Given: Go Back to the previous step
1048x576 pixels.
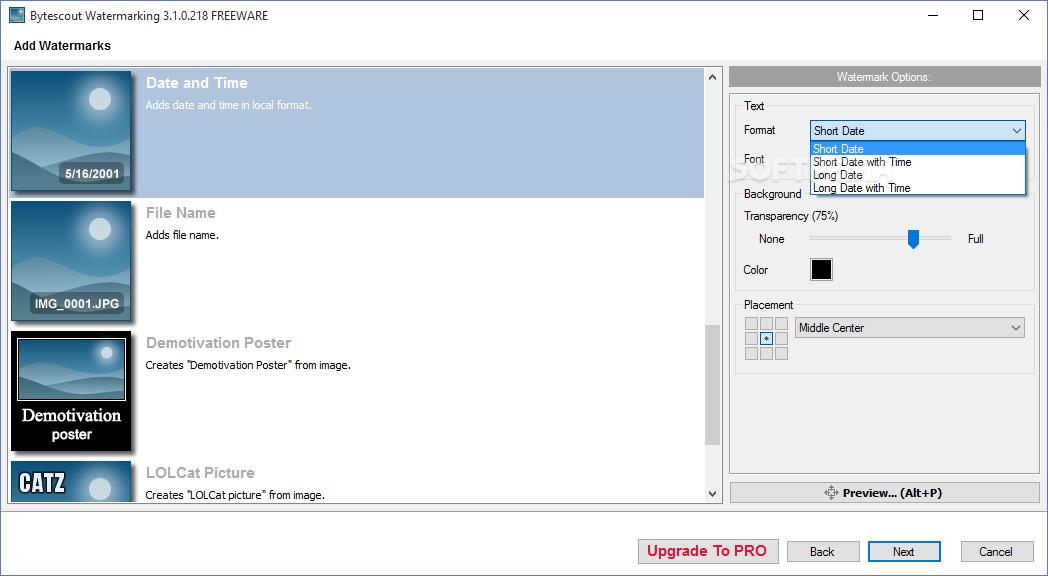Looking at the screenshot, I should point(823,552).
